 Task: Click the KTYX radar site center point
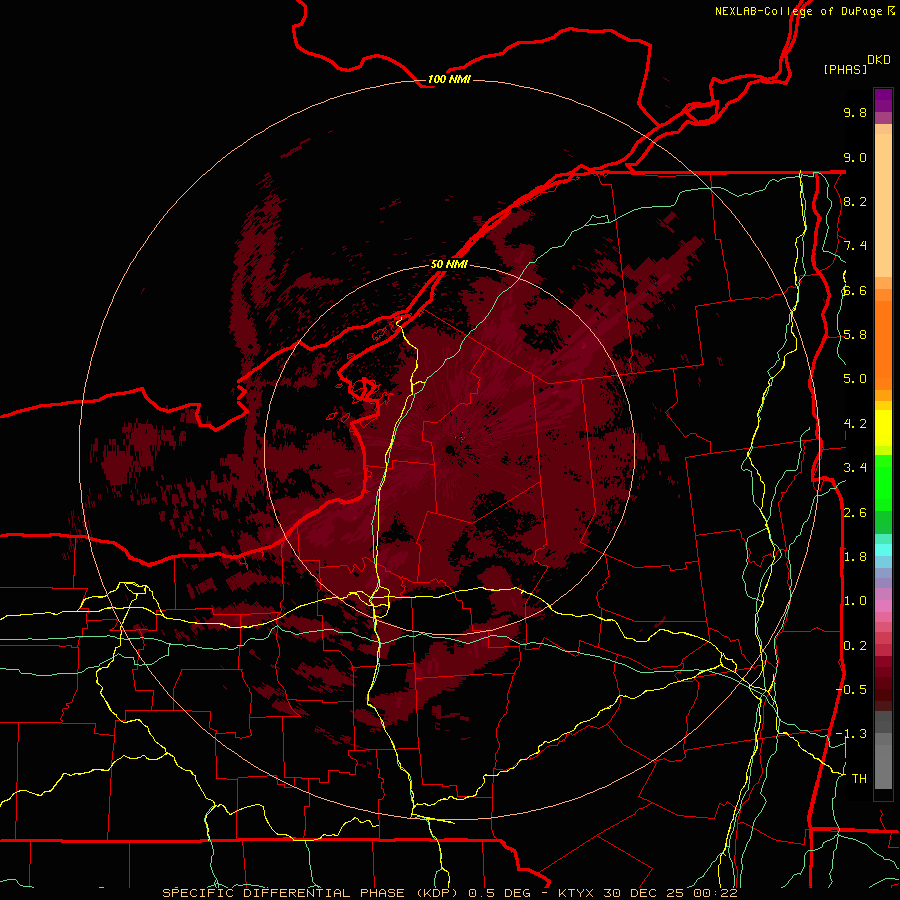point(449,449)
